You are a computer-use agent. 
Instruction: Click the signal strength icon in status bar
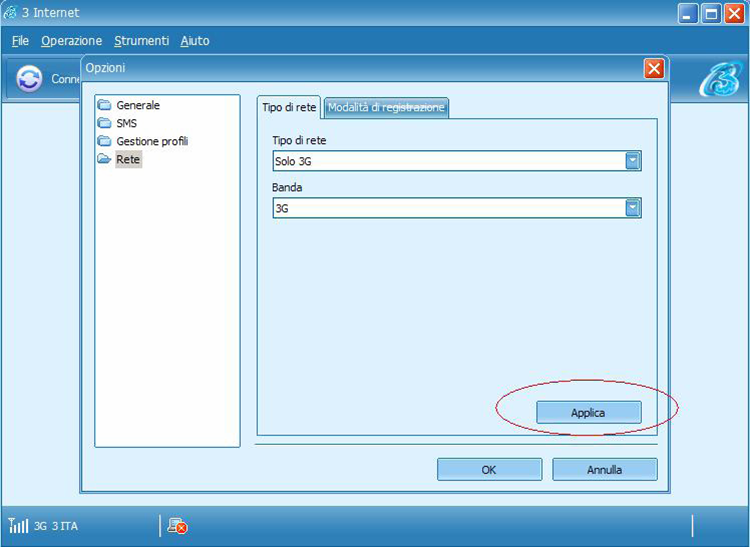(x=18, y=525)
